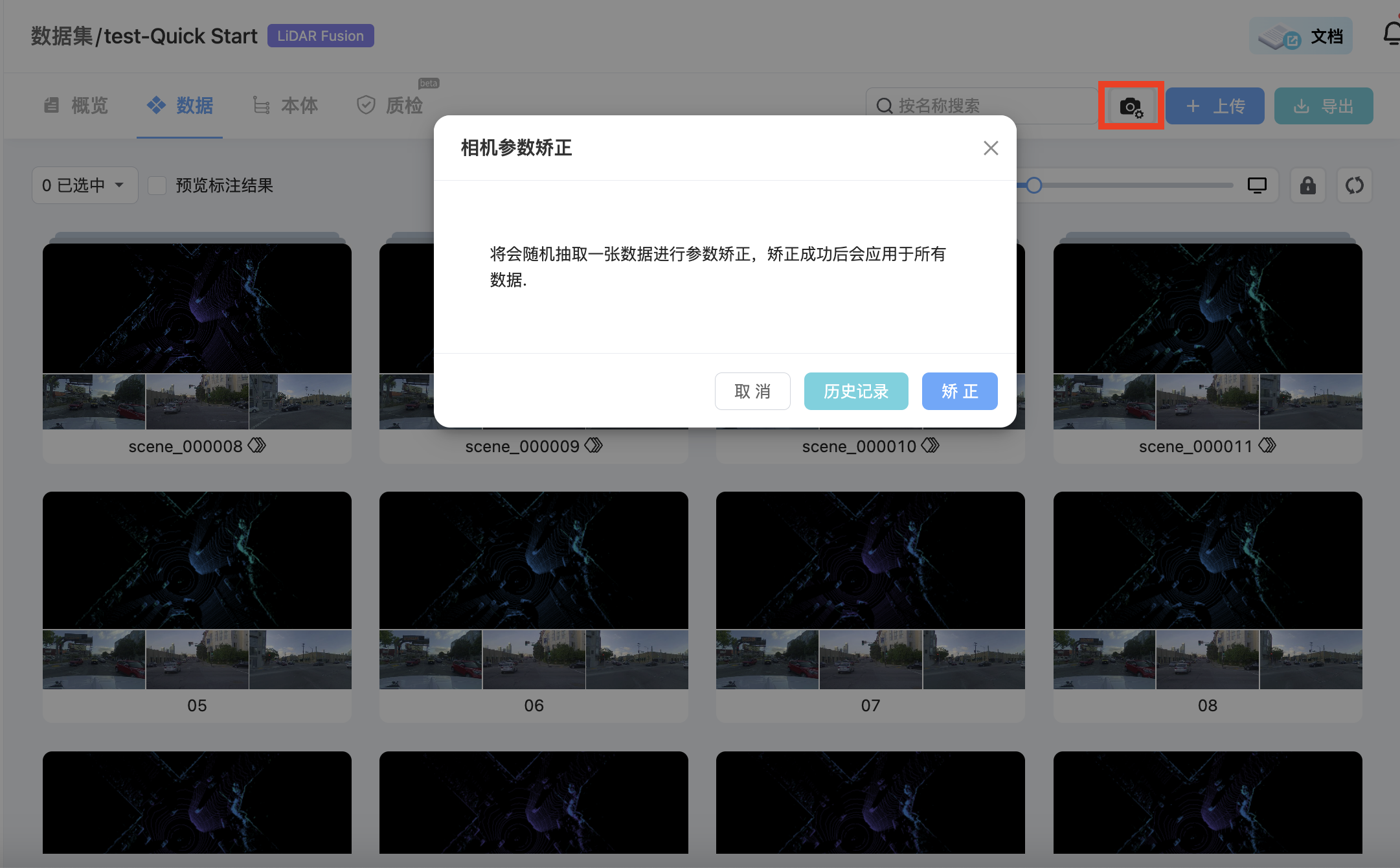Open data item 06 thumbnail
Screen dimensions: 1400x868
(x=534, y=590)
